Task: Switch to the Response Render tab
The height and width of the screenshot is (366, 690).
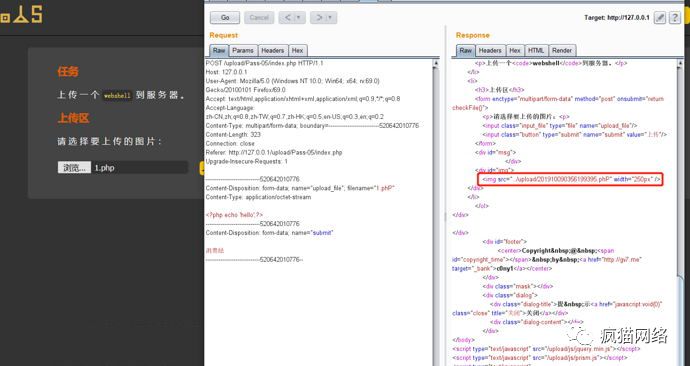Action: tap(562, 51)
